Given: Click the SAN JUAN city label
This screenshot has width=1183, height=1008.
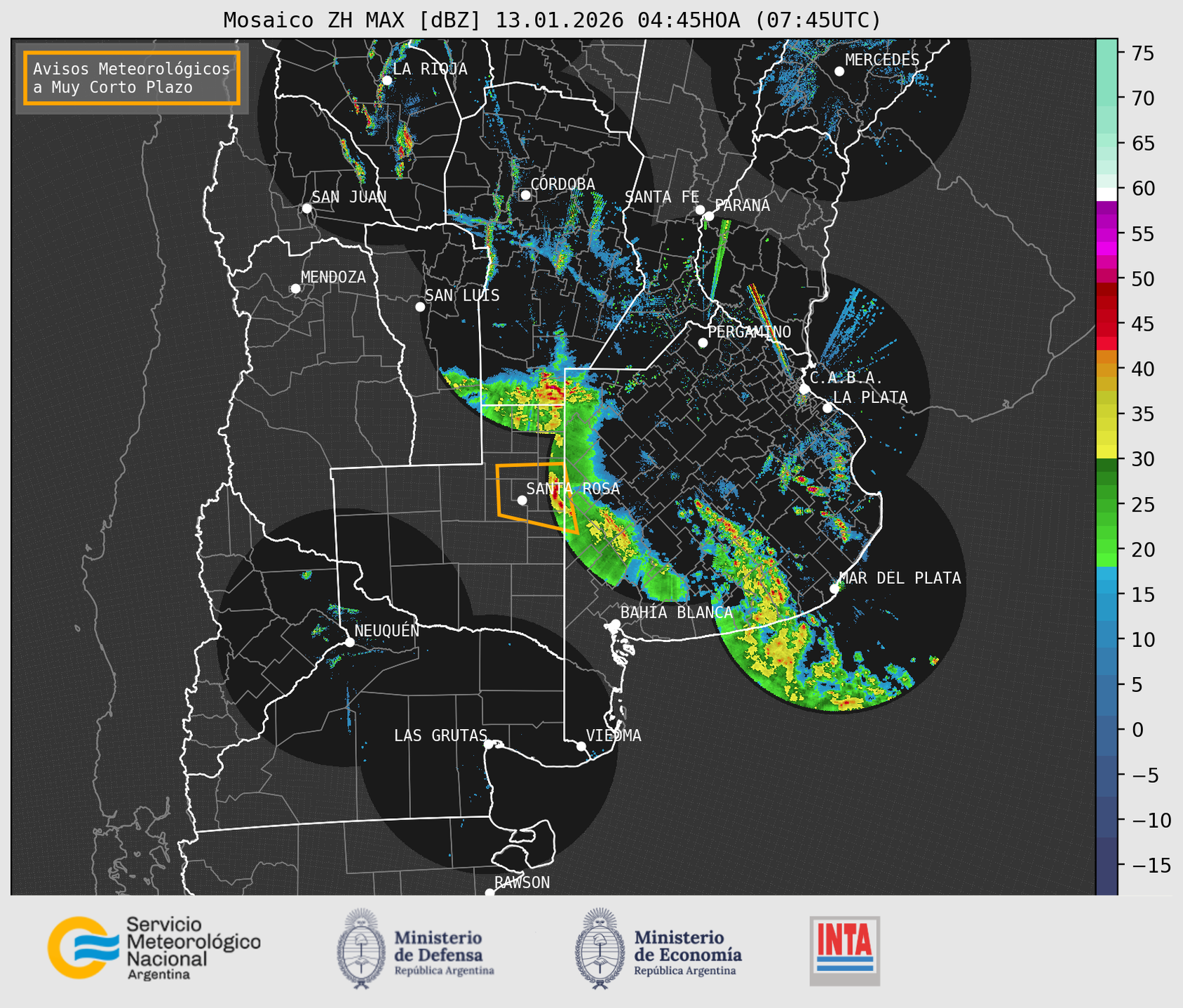Looking at the screenshot, I should 349,197.
